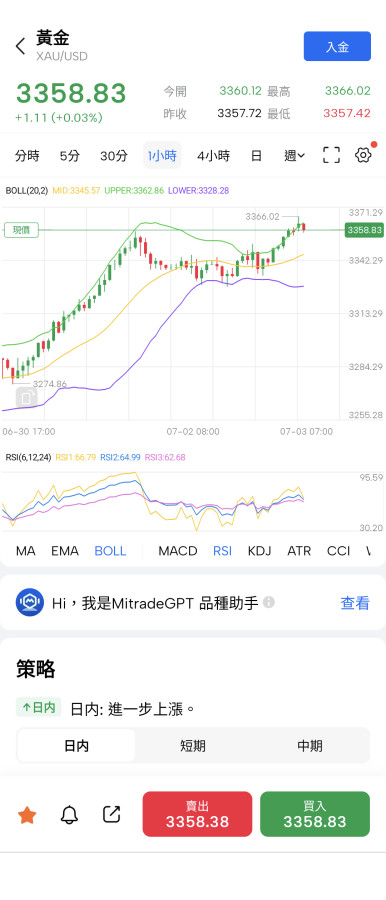This screenshot has height=900, width=386.
Task: Tap the share export icon
Action: (111, 814)
